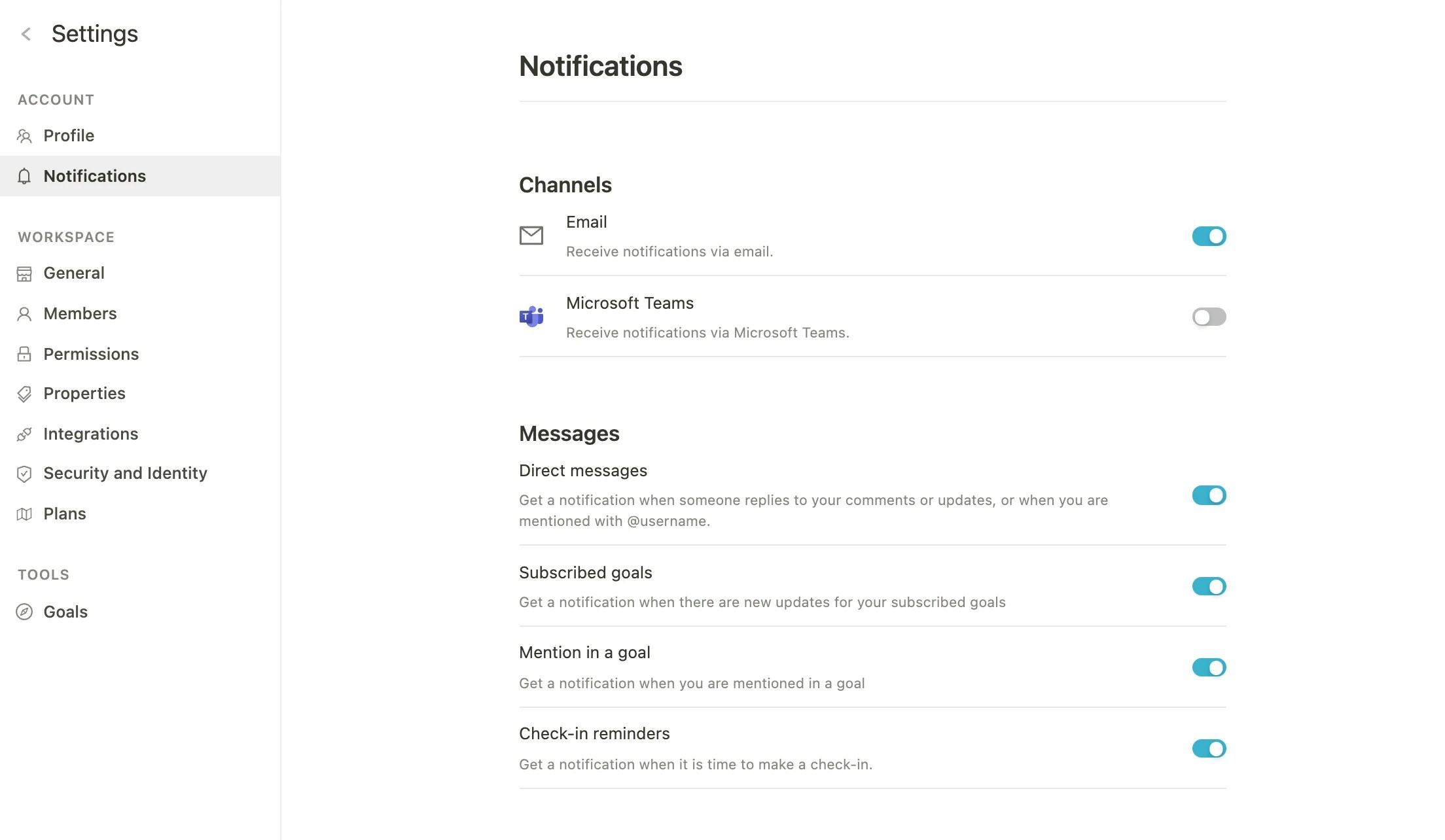
Task: Click the Permissions lock icon
Action: tap(24, 355)
